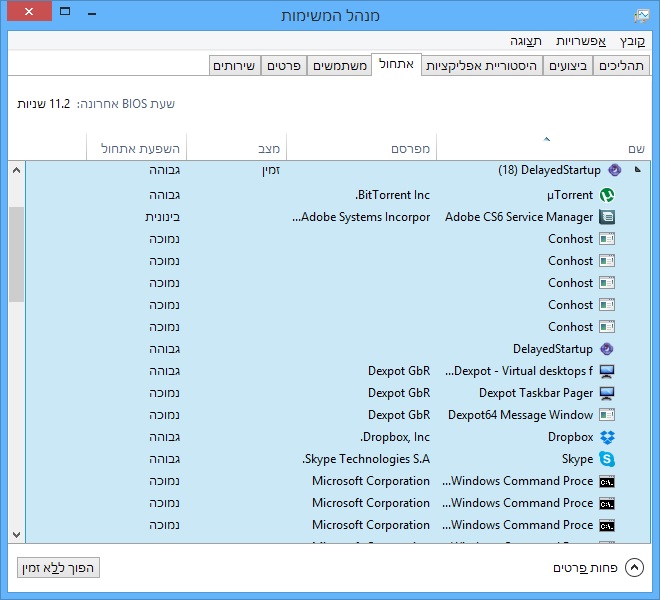
Task: Open the שירותים tab
Action: 234,66
